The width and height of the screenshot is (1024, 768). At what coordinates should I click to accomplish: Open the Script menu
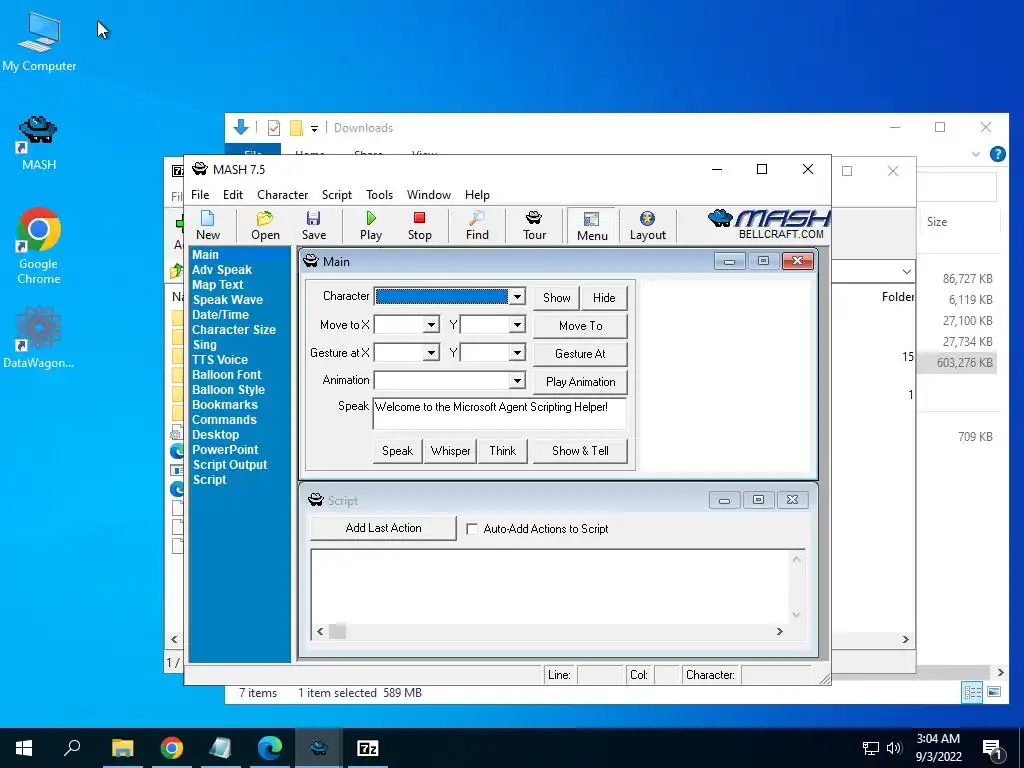(336, 195)
